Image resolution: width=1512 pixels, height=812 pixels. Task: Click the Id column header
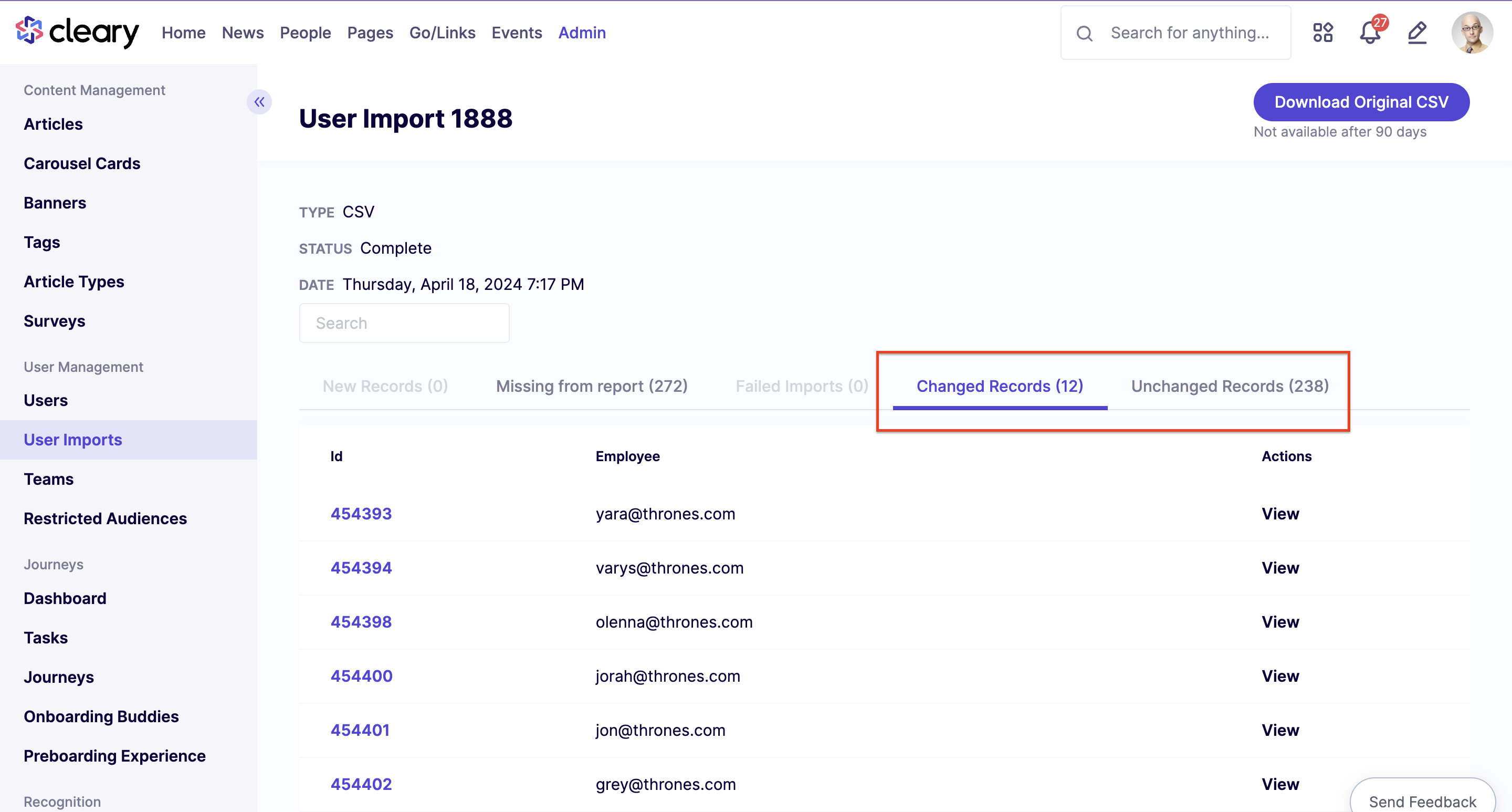click(x=337, y=456)
